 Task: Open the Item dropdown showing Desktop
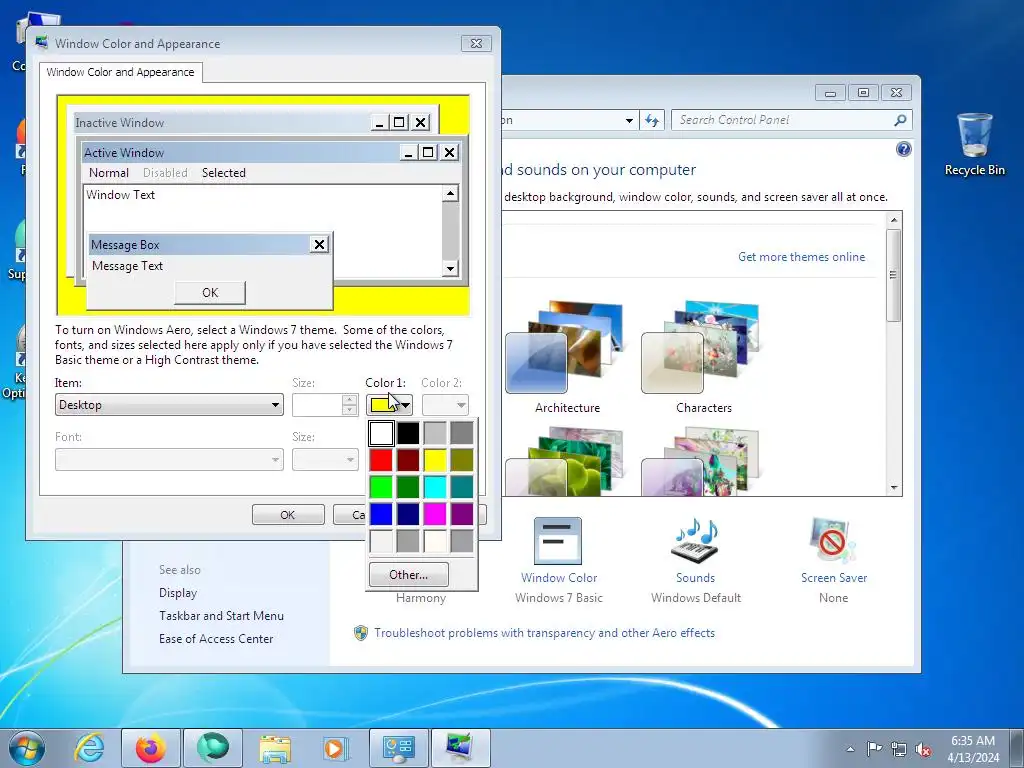(169, 405)
